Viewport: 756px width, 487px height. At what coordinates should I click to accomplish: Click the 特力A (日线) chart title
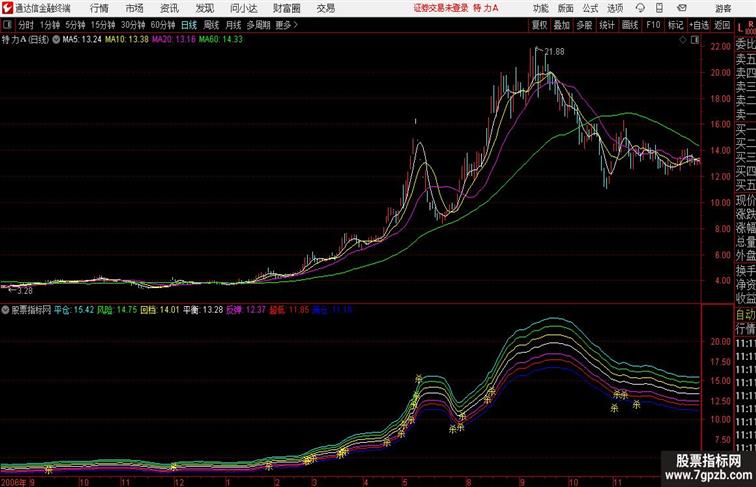(26, 40)
